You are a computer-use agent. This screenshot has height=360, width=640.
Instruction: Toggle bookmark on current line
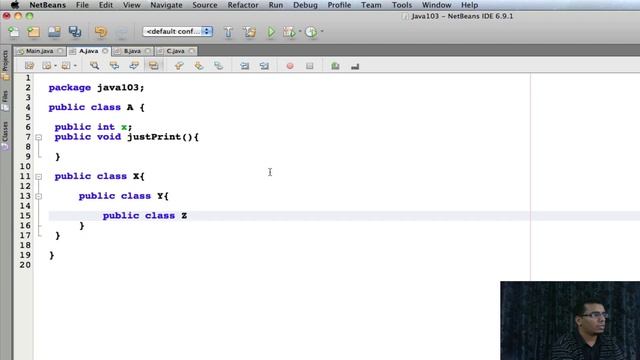click(x=218, y=66)
